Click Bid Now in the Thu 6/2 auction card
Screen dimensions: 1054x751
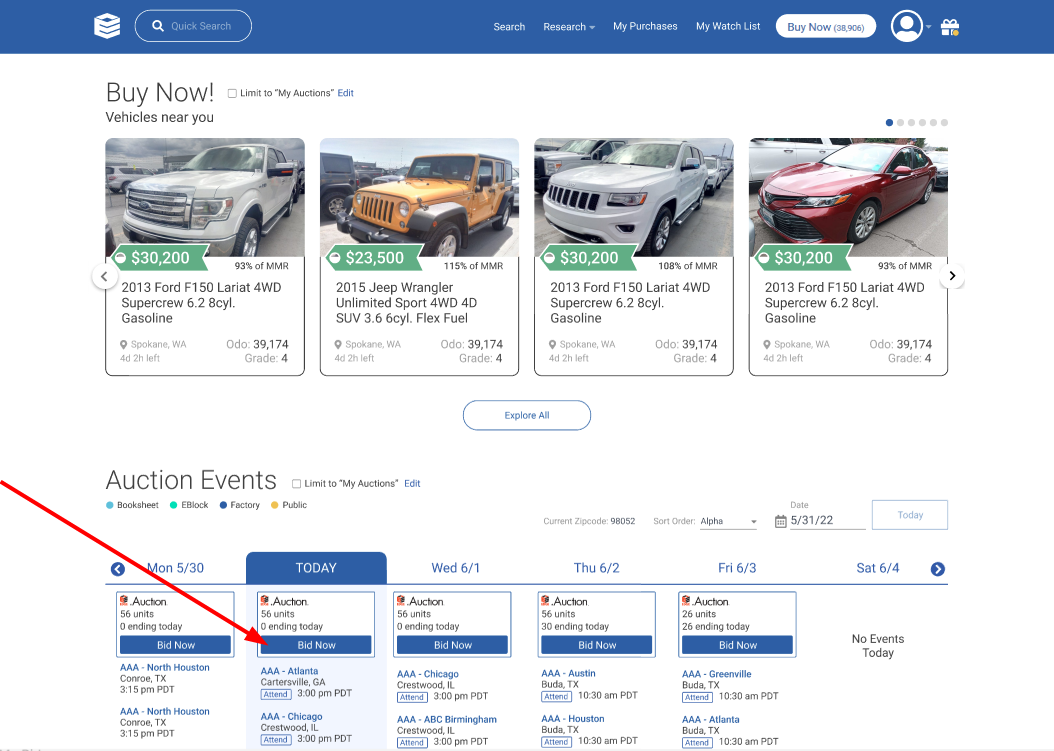597,645
